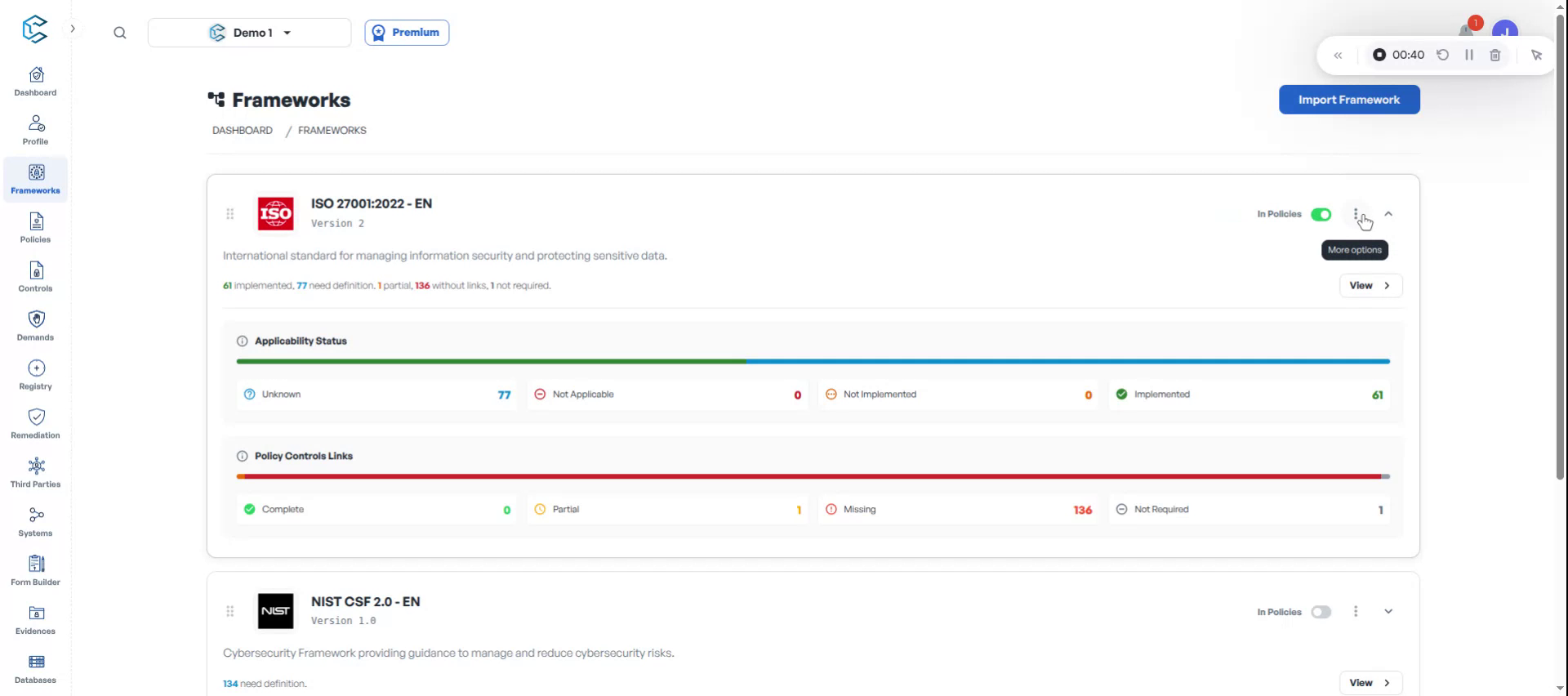Click the notification bell icon

pyautogui.click(x=1467, y=31)
